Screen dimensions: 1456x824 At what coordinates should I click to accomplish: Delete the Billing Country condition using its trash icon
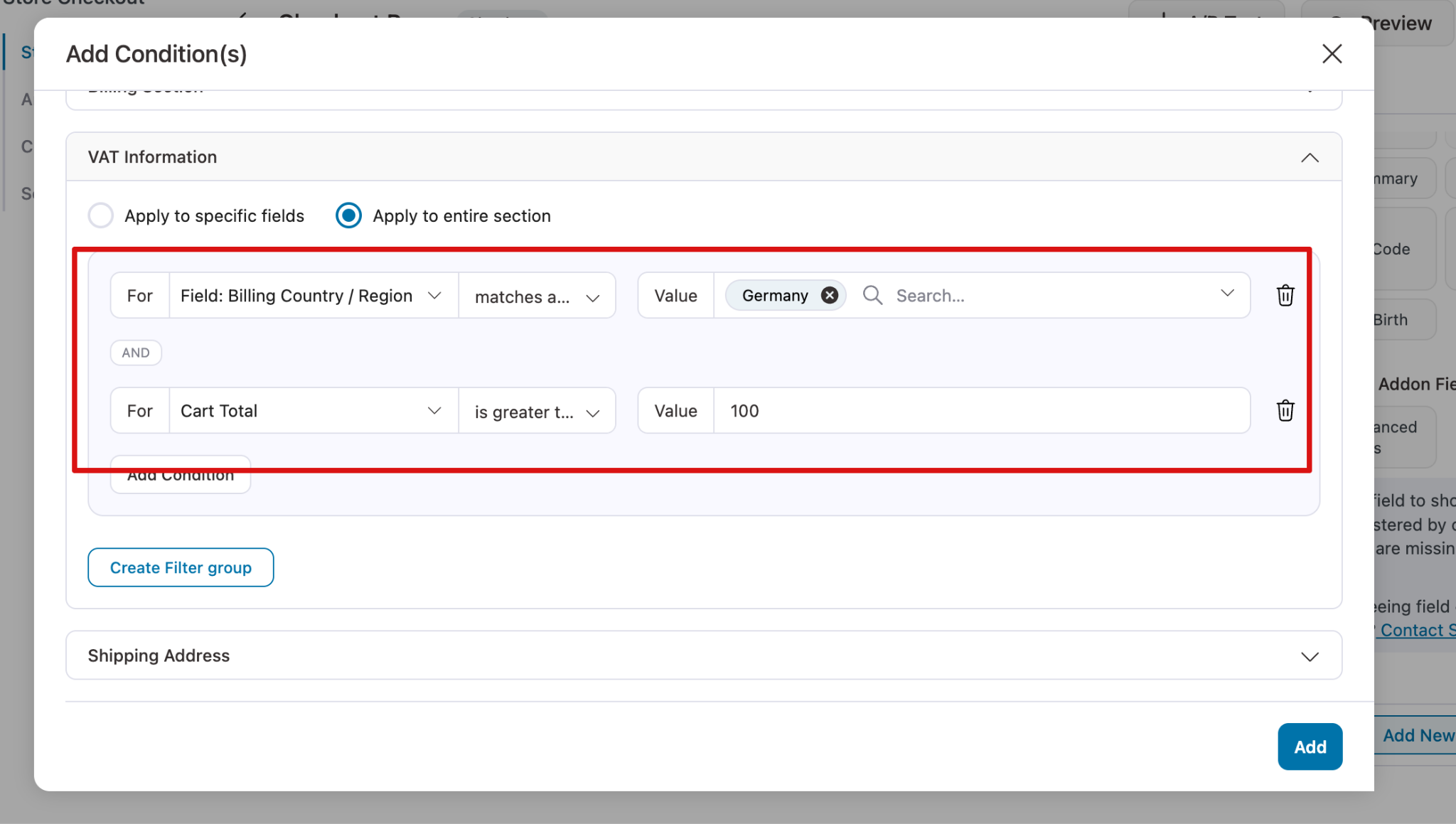point(1285,295)
